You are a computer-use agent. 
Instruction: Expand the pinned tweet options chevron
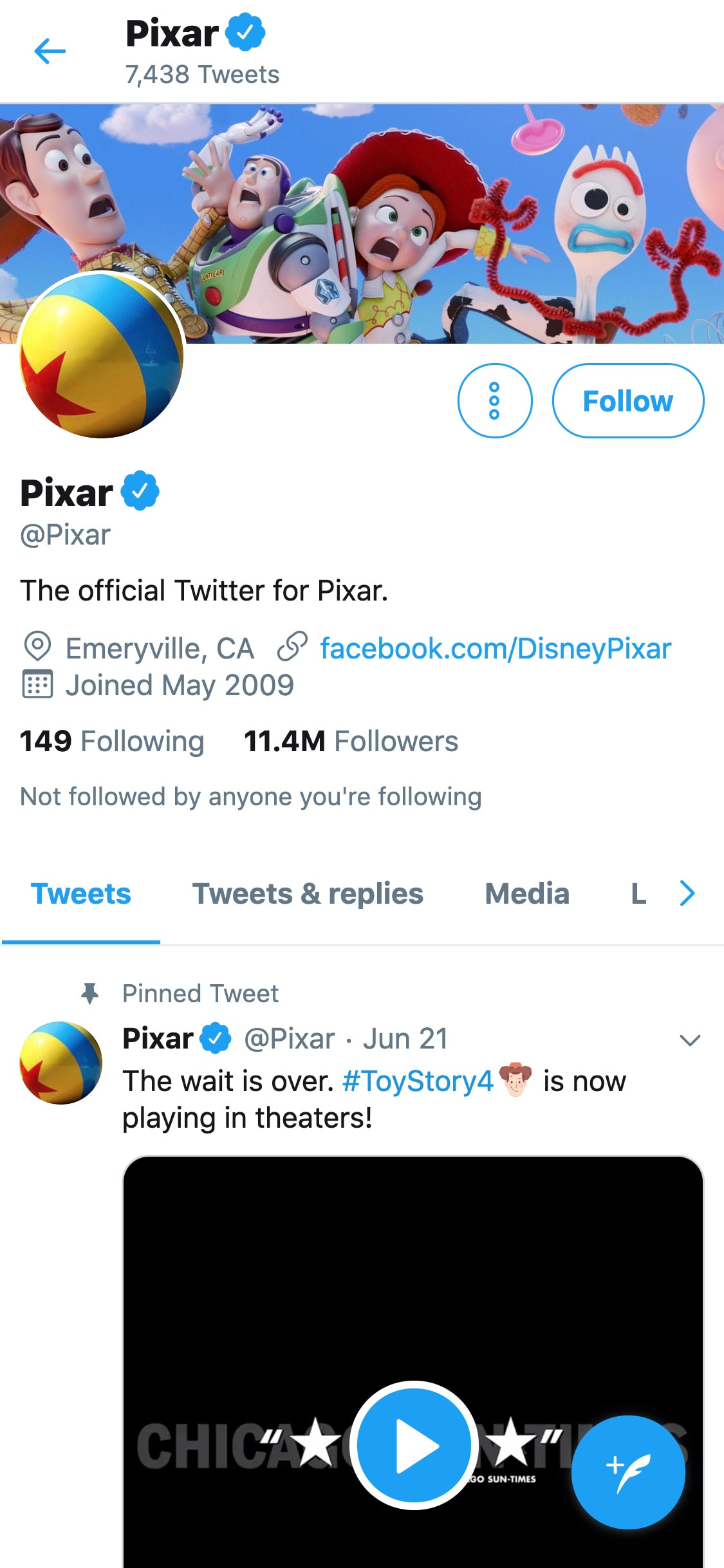click(690, 1040)
